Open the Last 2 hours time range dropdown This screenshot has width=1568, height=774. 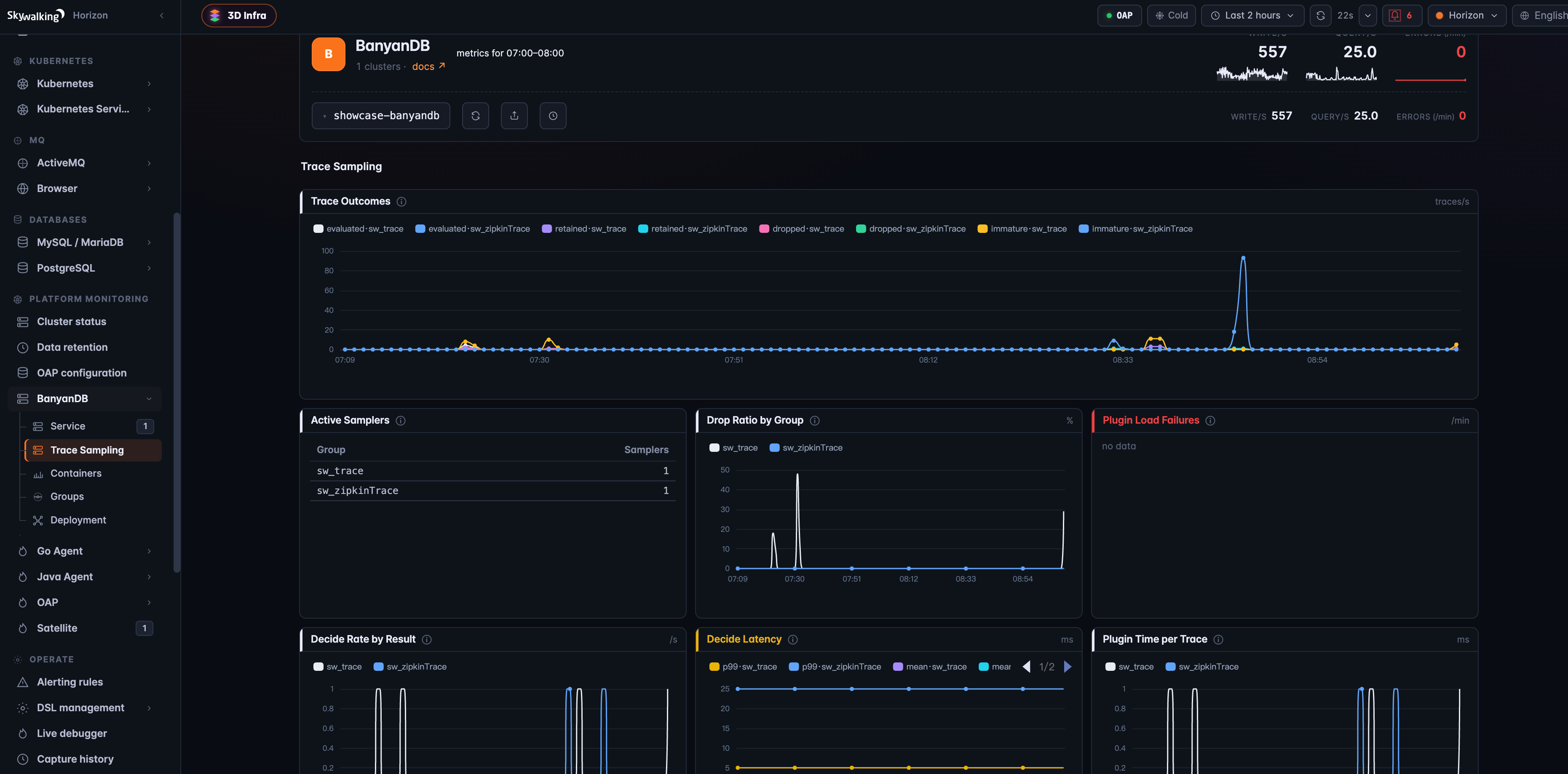pos(1252,15)
